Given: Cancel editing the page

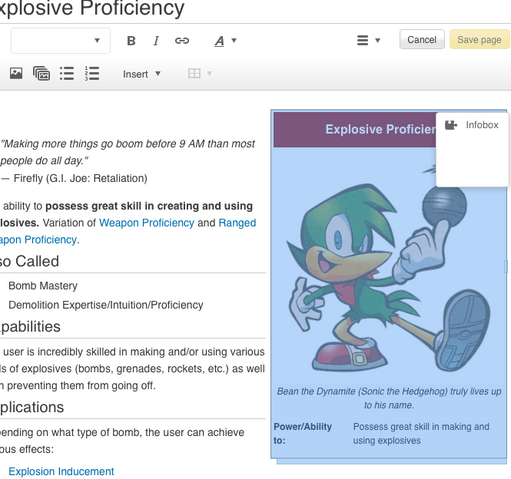Looking at the screenshot, I should tap(422, 39).
